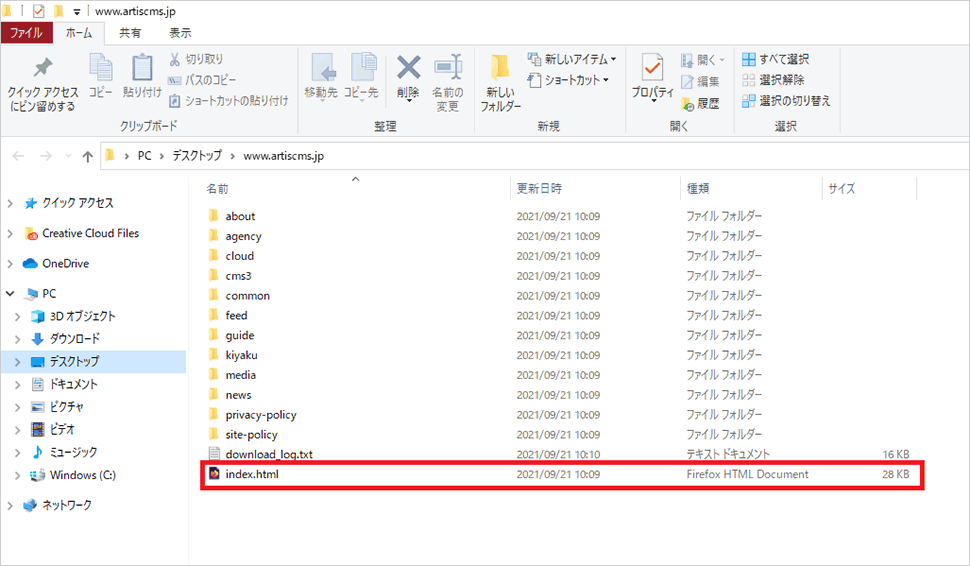Switch to the ホーム (Home) tab

point(79,33)
